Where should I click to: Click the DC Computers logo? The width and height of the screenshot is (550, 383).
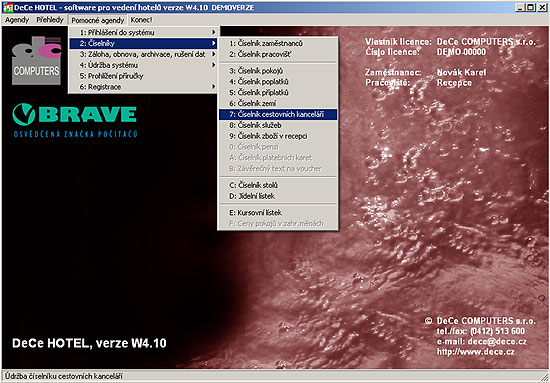click(x=36, y=60)
